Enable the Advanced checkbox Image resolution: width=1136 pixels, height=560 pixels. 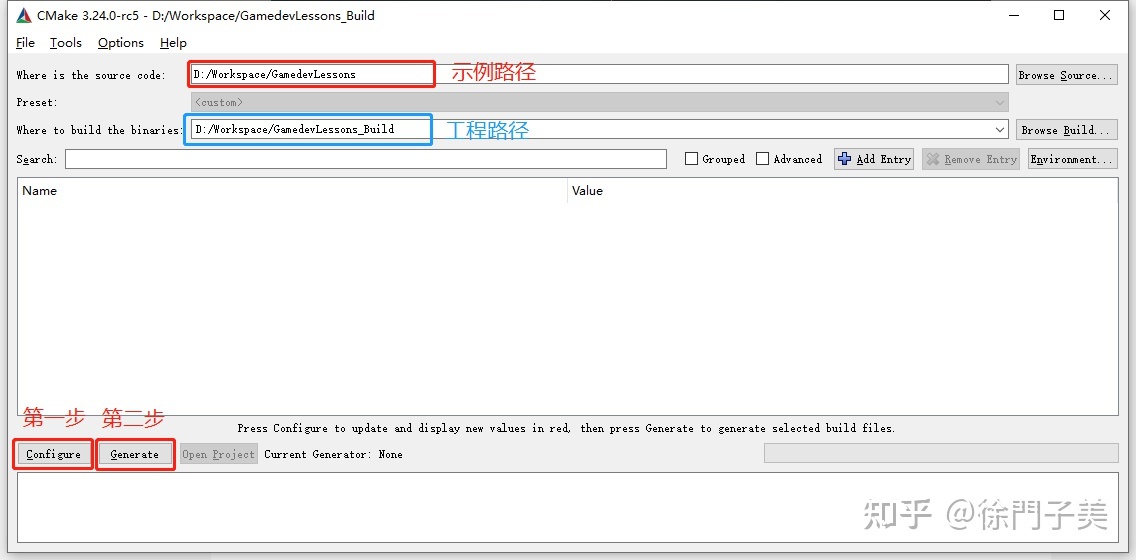tap(762, 159)
